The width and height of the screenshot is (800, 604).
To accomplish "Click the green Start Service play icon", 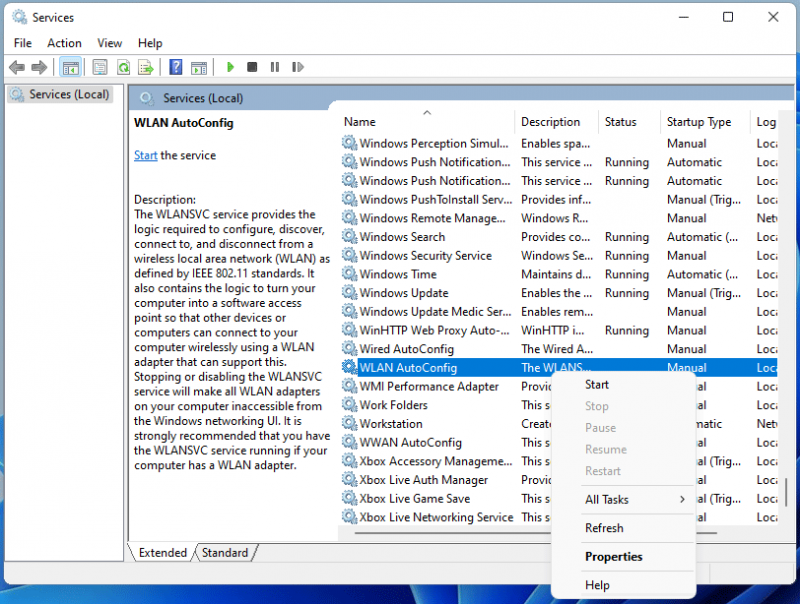I will click(x=230, y=67).
